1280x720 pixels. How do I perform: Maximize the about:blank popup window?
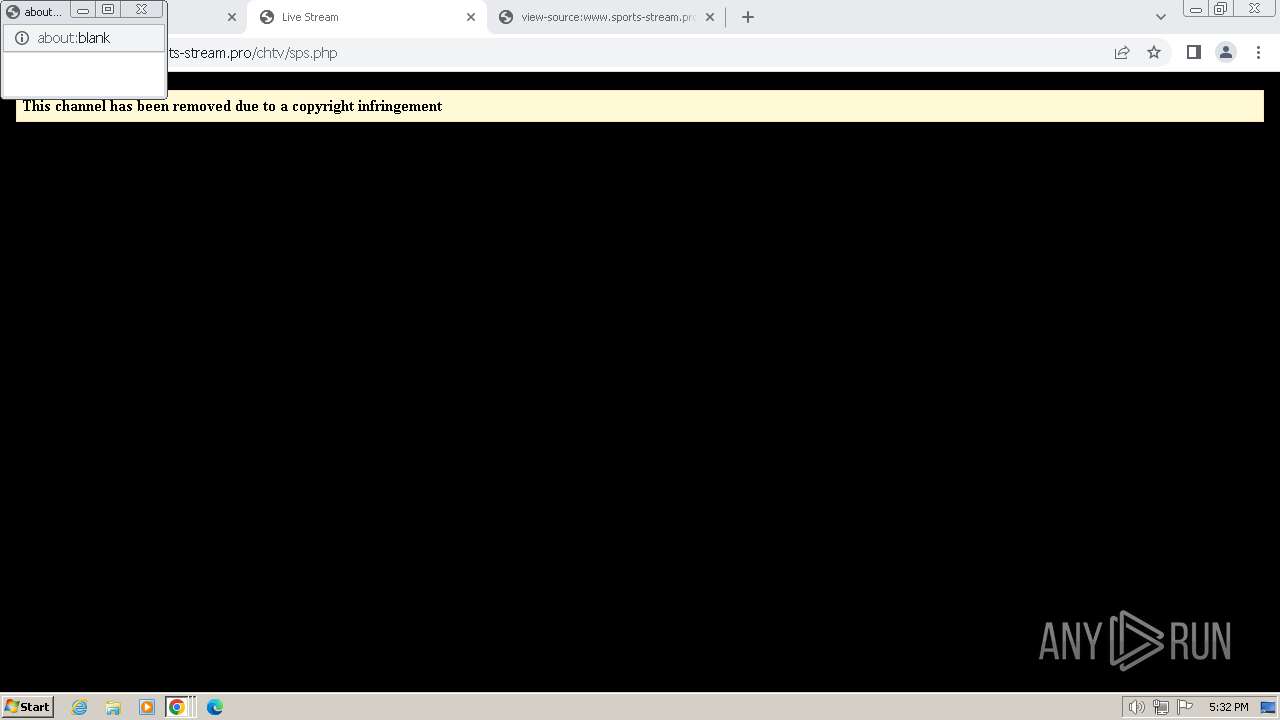(108, 10)
